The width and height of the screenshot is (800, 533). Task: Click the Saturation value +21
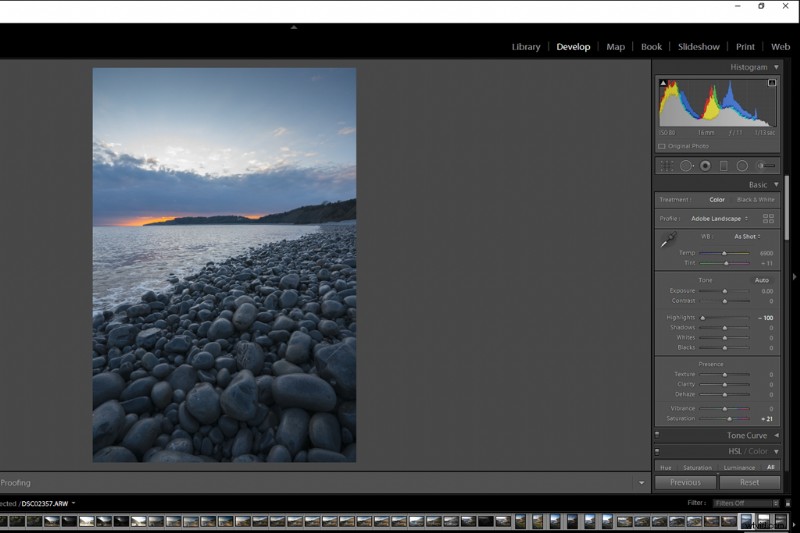[767, 419]
